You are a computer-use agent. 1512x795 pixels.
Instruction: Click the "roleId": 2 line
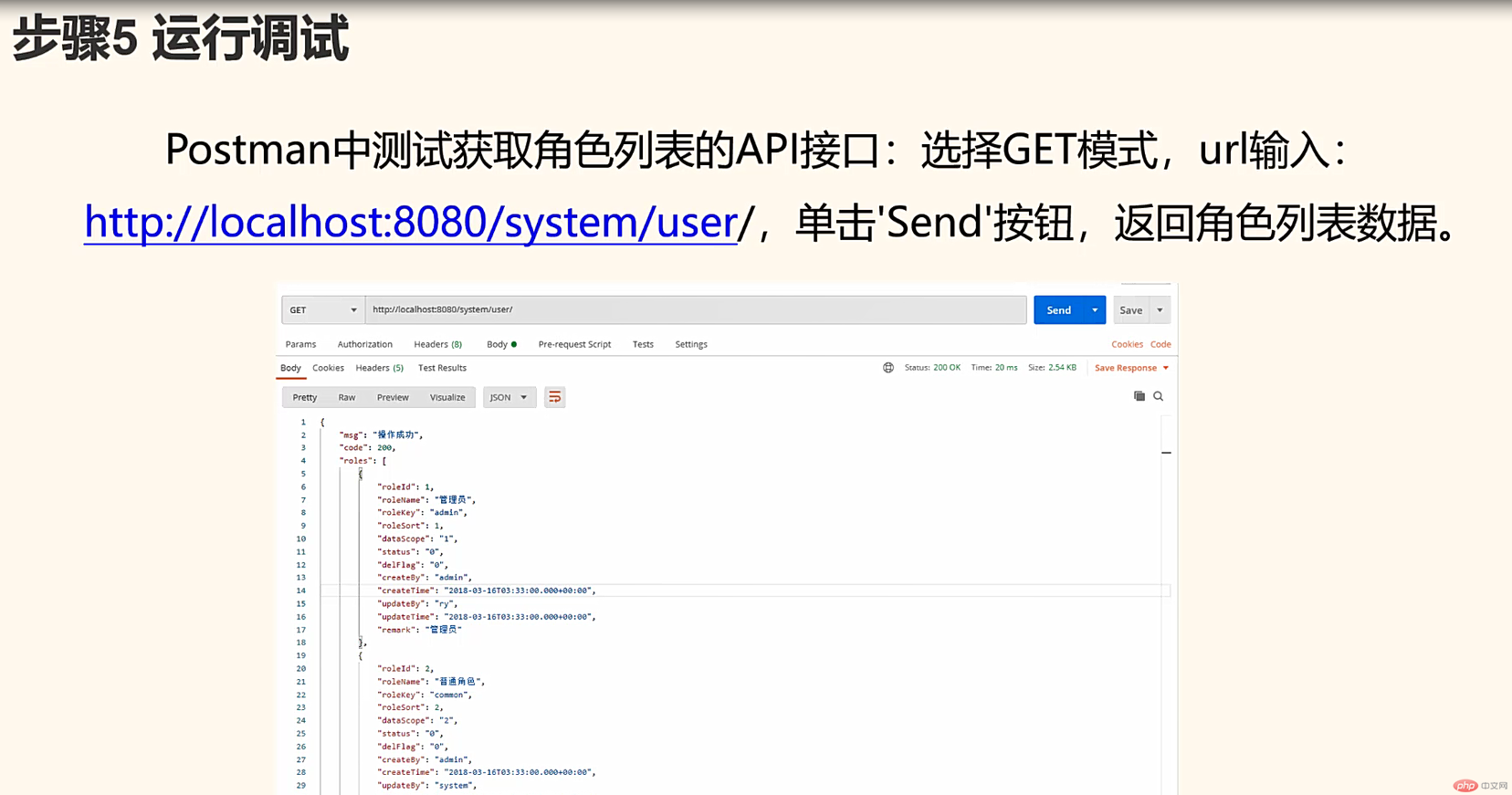coord(405,669)
